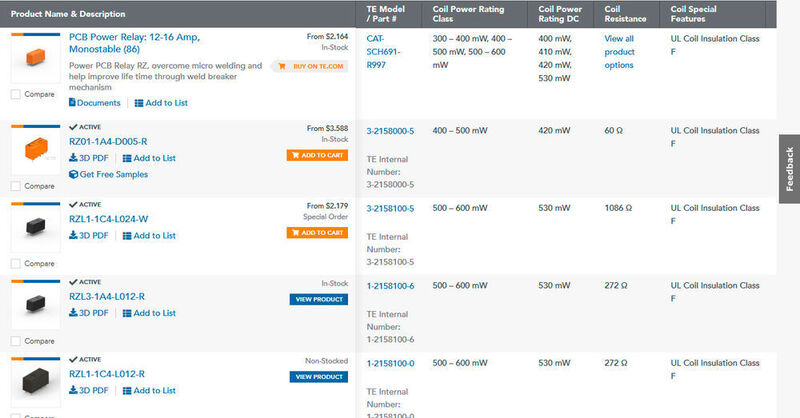Screen dimensions: 800x418
Task: Click Get Free Samples box icon
Action: coord(73,175)
